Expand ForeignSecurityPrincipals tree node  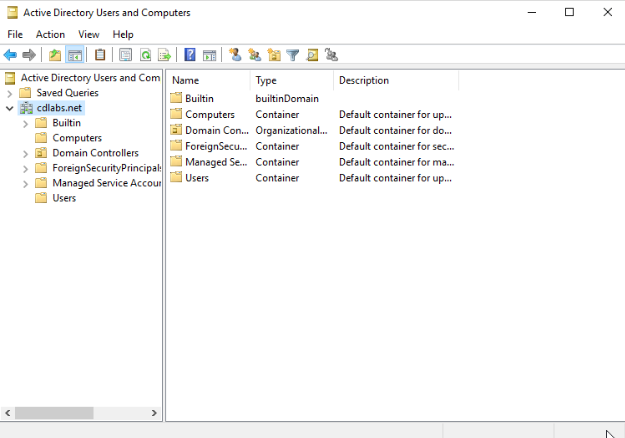[26, 169]
